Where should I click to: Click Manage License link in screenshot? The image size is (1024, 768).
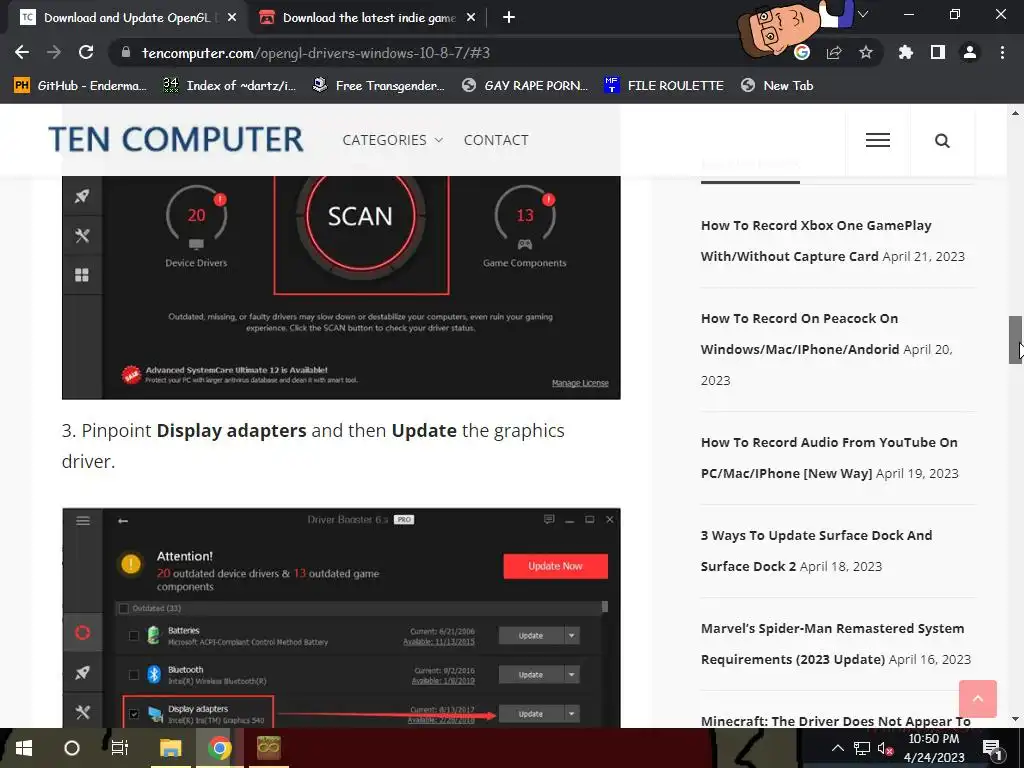click(580, 383)
